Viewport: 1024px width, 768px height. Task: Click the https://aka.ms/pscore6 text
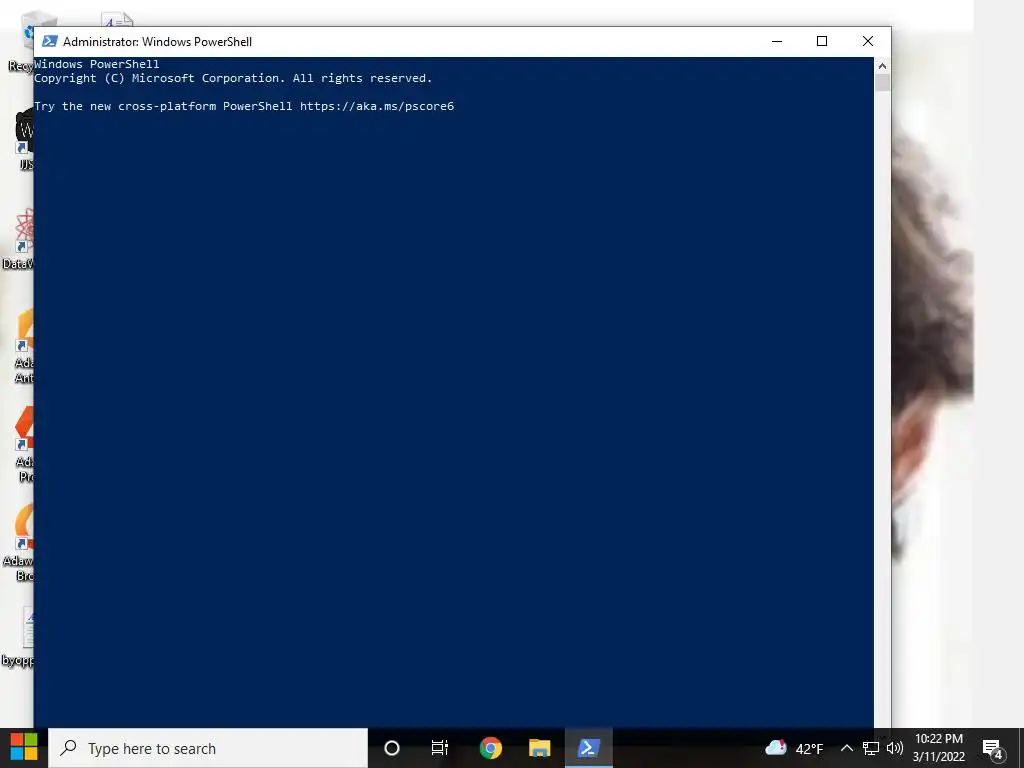coord(377,106)
